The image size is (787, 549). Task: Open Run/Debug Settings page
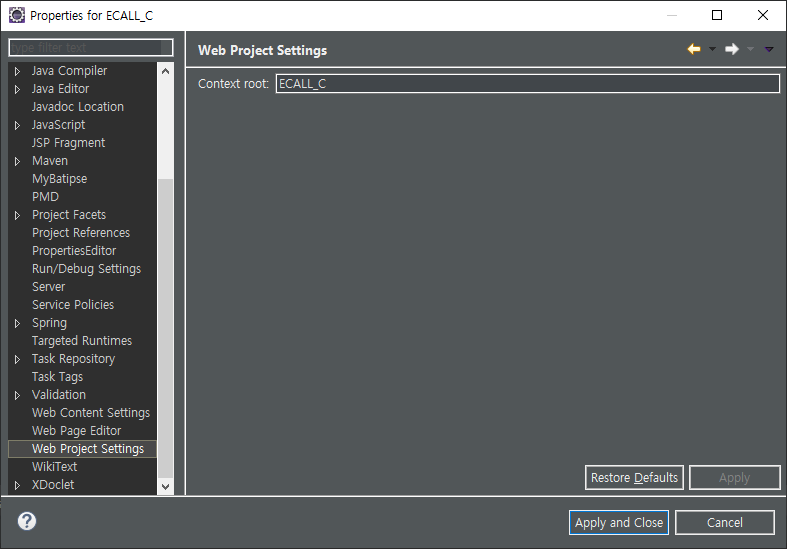(x=86, y=269)
